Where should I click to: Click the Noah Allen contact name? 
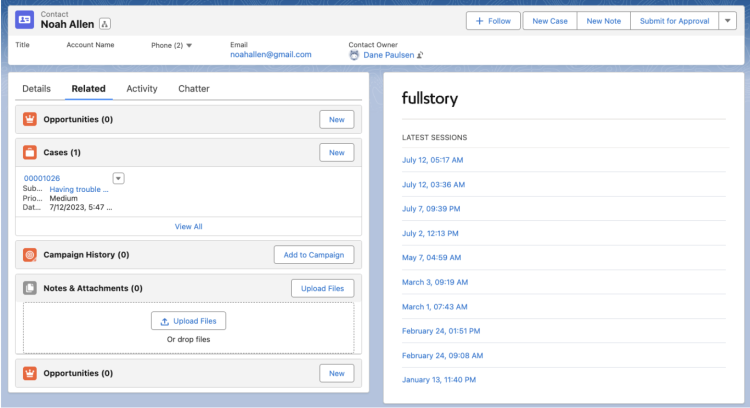[x=67, y=24]
